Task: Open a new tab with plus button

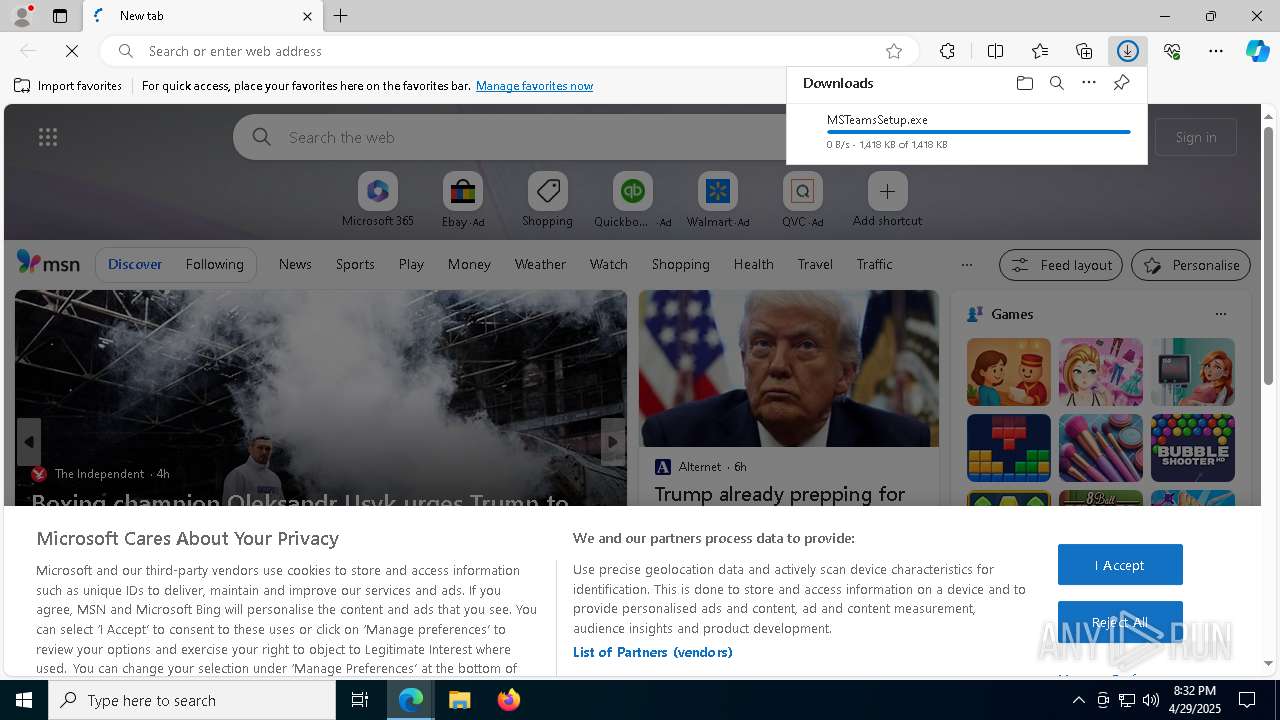Action: (341, 16)
